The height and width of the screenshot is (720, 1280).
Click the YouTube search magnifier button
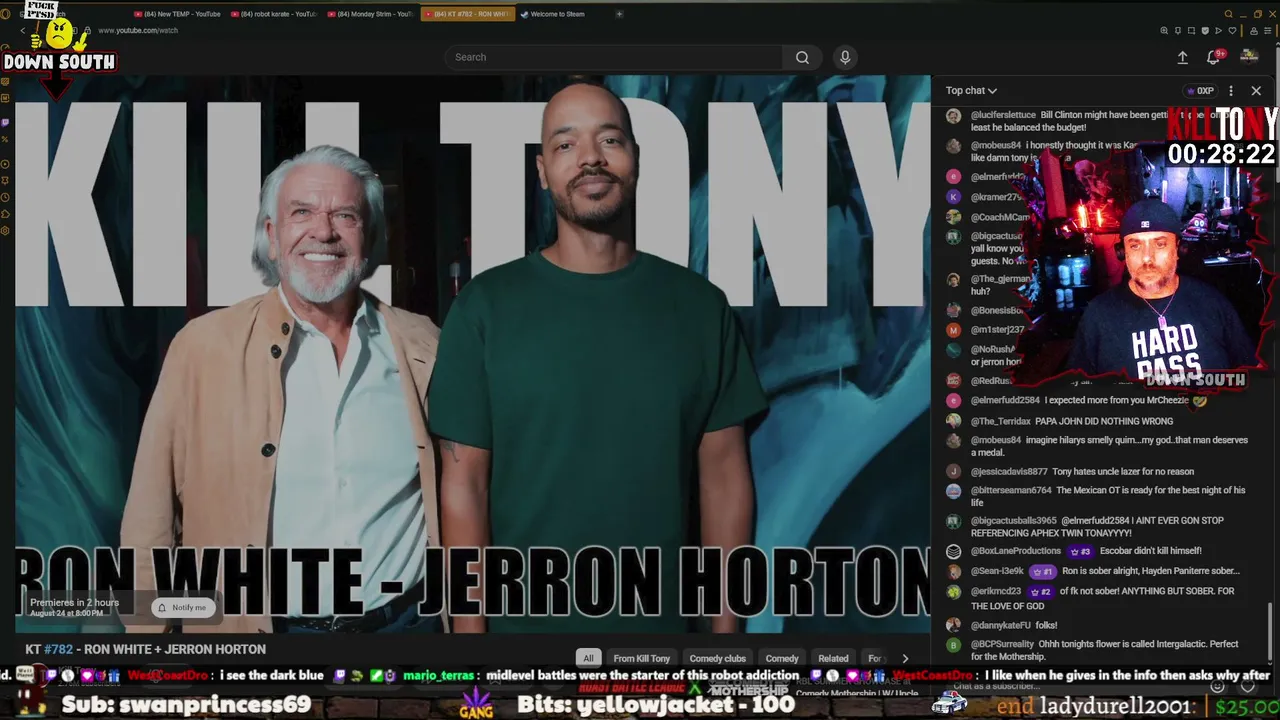point(802,57)
